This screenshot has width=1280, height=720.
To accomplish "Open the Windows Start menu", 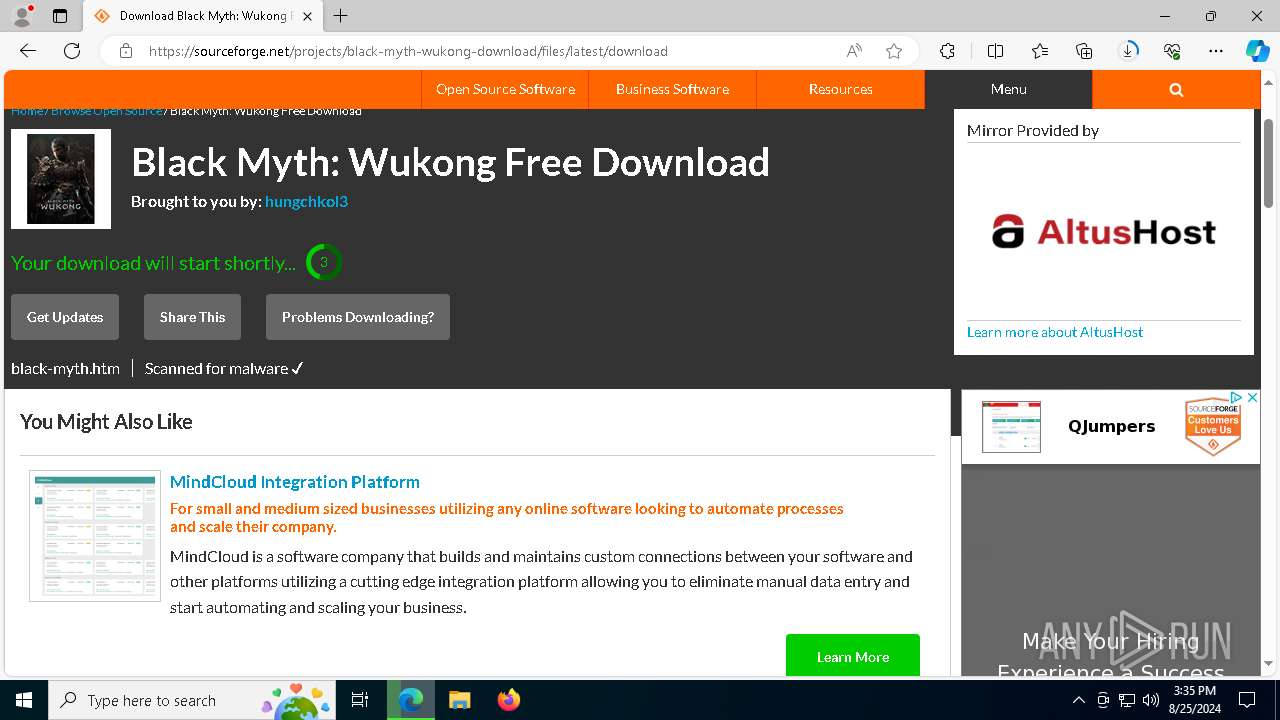I will [x=24, y=700].
